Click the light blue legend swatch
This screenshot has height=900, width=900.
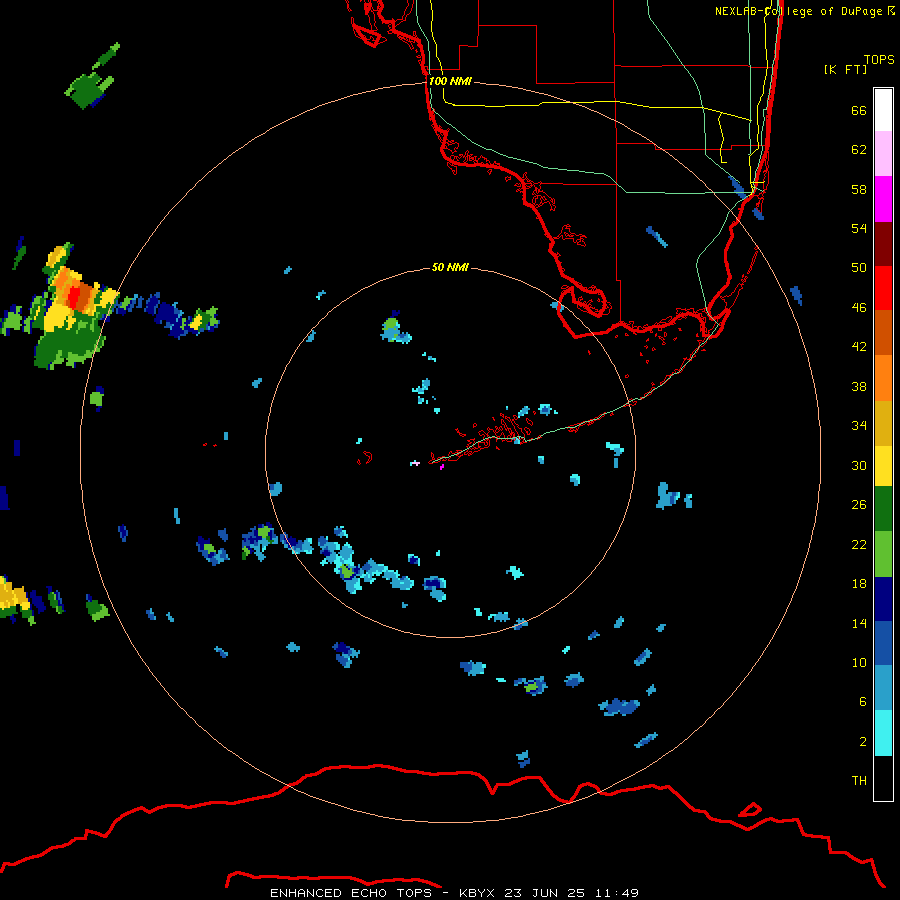[883, 688]
